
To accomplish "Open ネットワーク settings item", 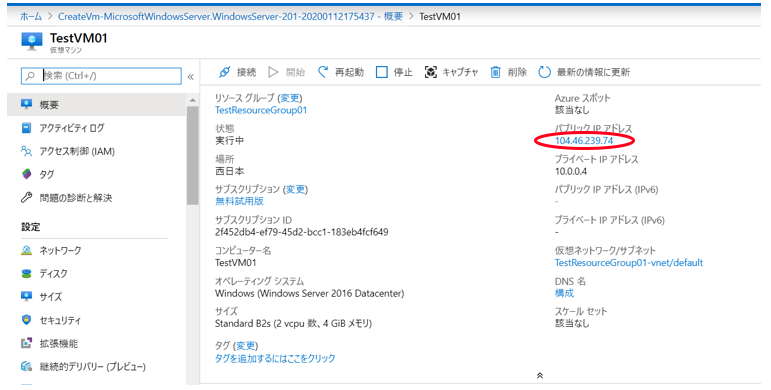I will (96, 250).
